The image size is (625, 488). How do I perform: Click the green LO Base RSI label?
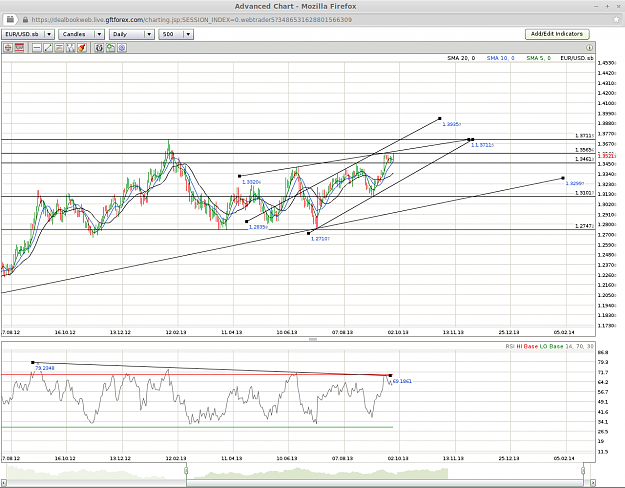(551, 346)
